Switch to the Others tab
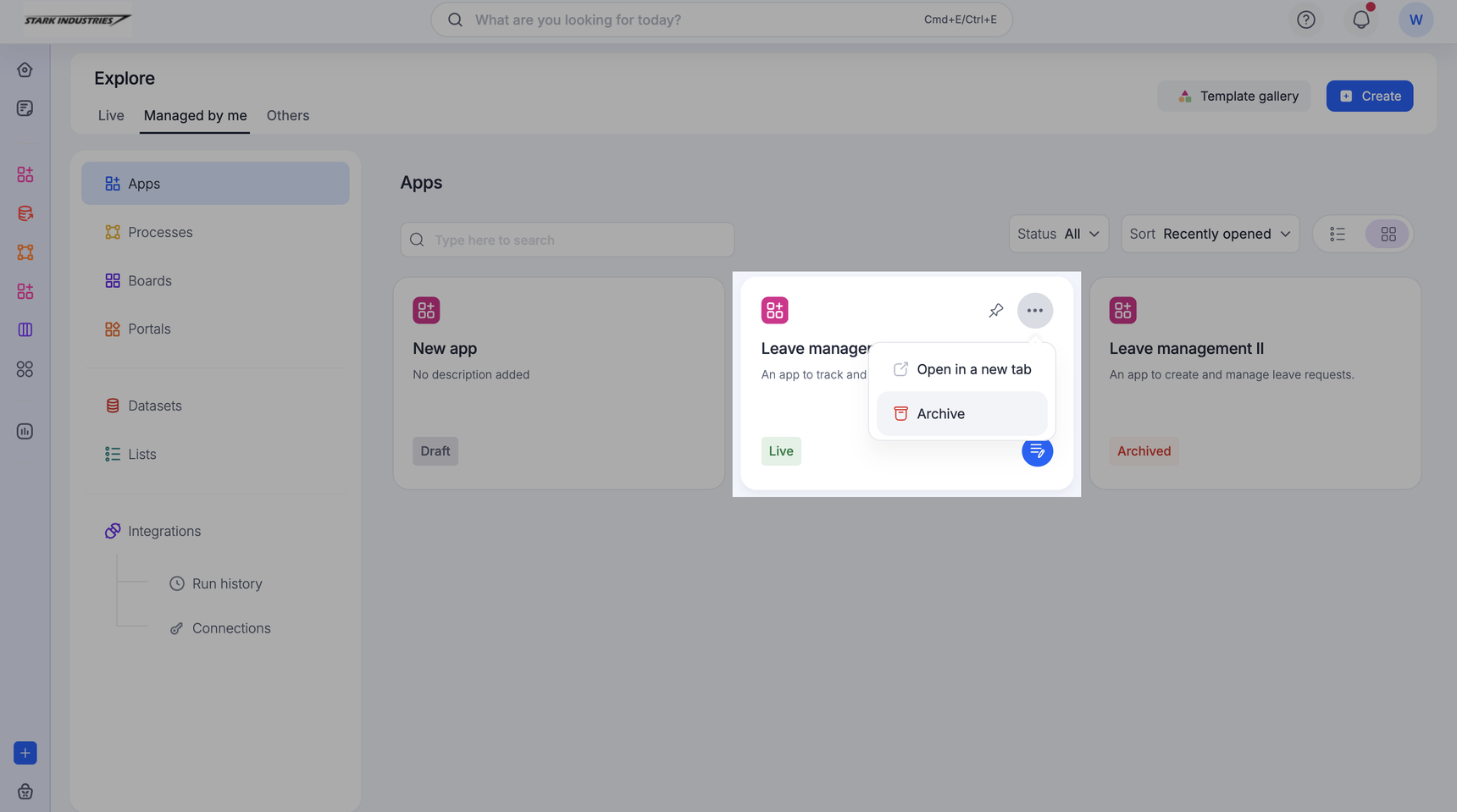 287,116
